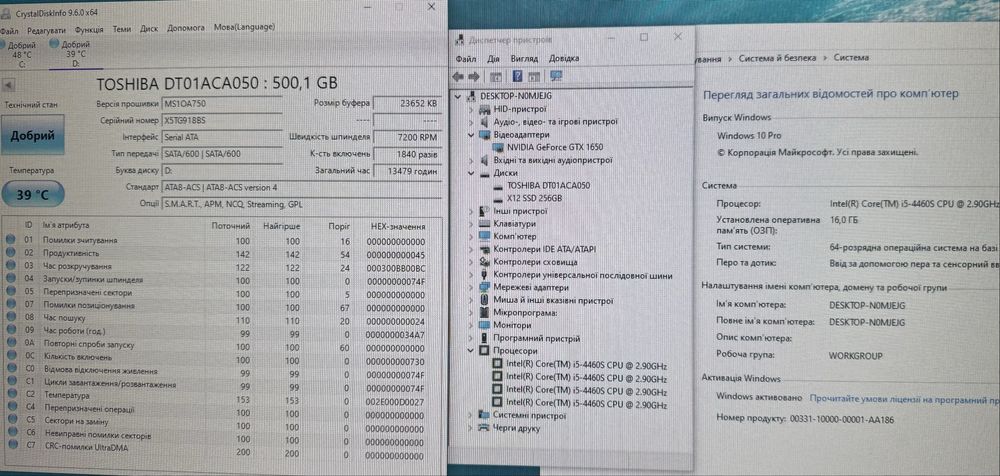
Task: Click Scan for hardware changes monitor icon
Action: pos(556,77)
